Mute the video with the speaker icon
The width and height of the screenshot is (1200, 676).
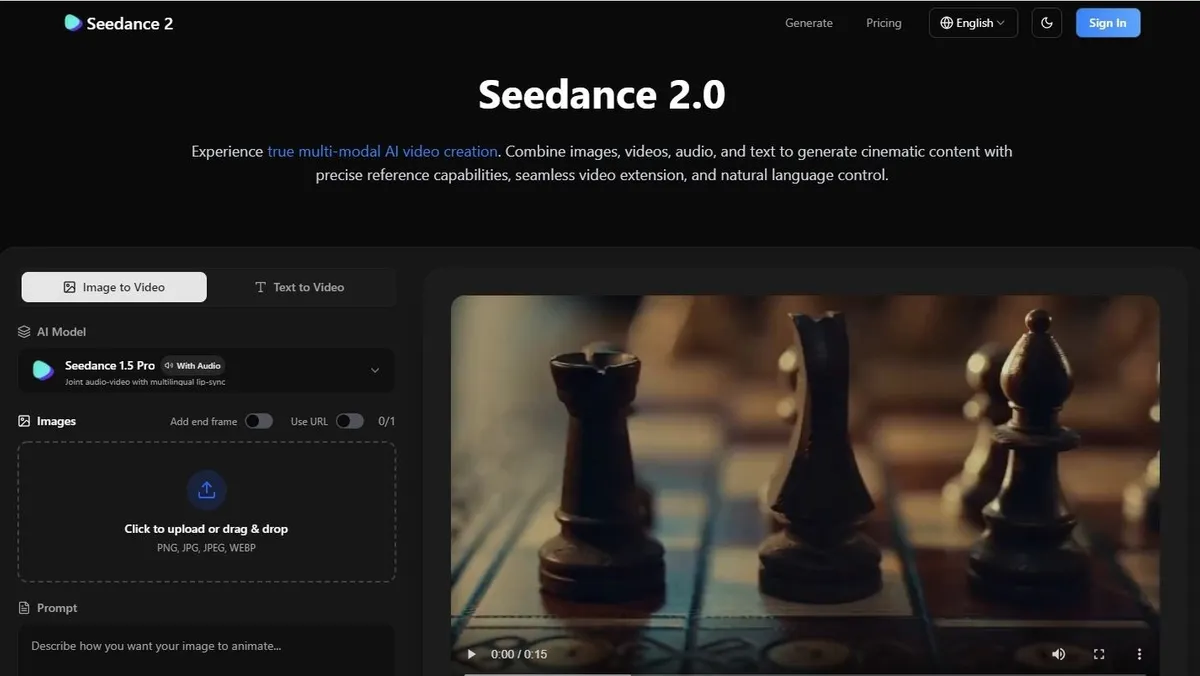tap(1058, 654)
